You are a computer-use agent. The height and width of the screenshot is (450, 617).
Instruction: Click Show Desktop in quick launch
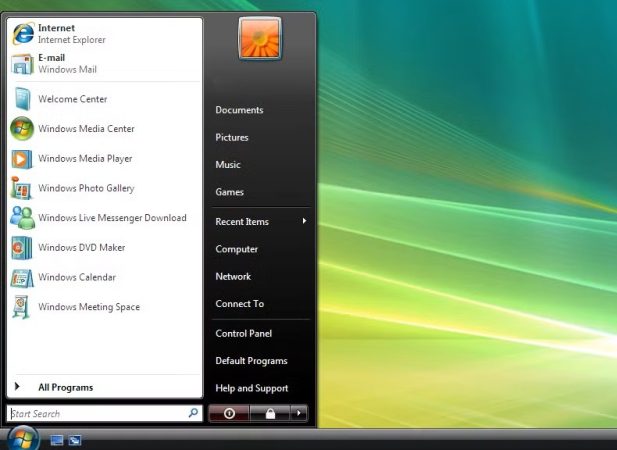(x=57, y=440)
